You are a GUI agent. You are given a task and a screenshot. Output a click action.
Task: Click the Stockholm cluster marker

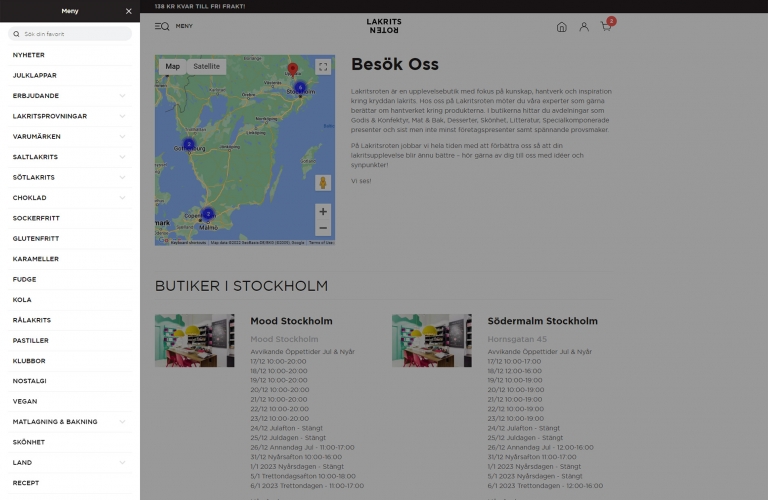[x=300, y=88]
